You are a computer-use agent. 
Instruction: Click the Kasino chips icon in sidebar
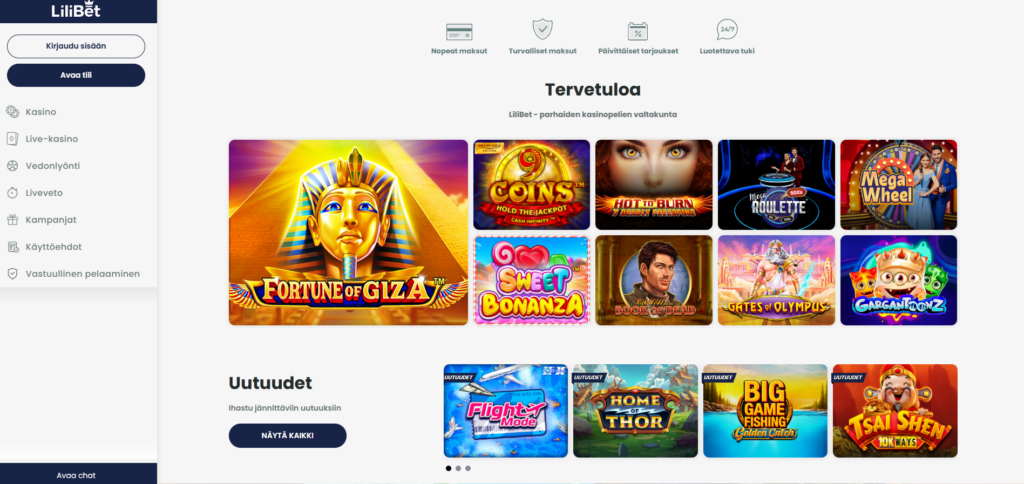tap(12, 112)
